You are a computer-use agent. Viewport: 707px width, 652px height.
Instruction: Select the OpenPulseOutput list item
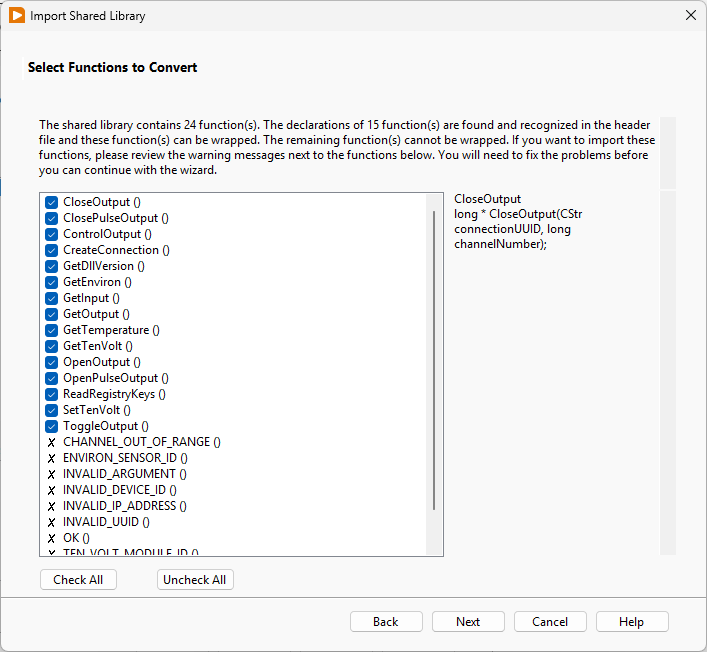click(x=115, y=378)
